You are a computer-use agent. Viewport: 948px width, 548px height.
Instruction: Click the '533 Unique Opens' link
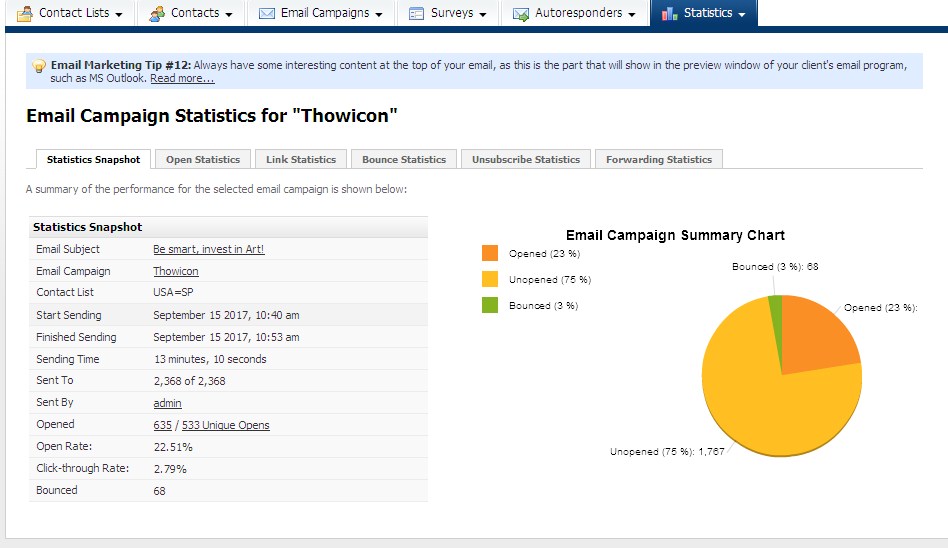[225, 426]
